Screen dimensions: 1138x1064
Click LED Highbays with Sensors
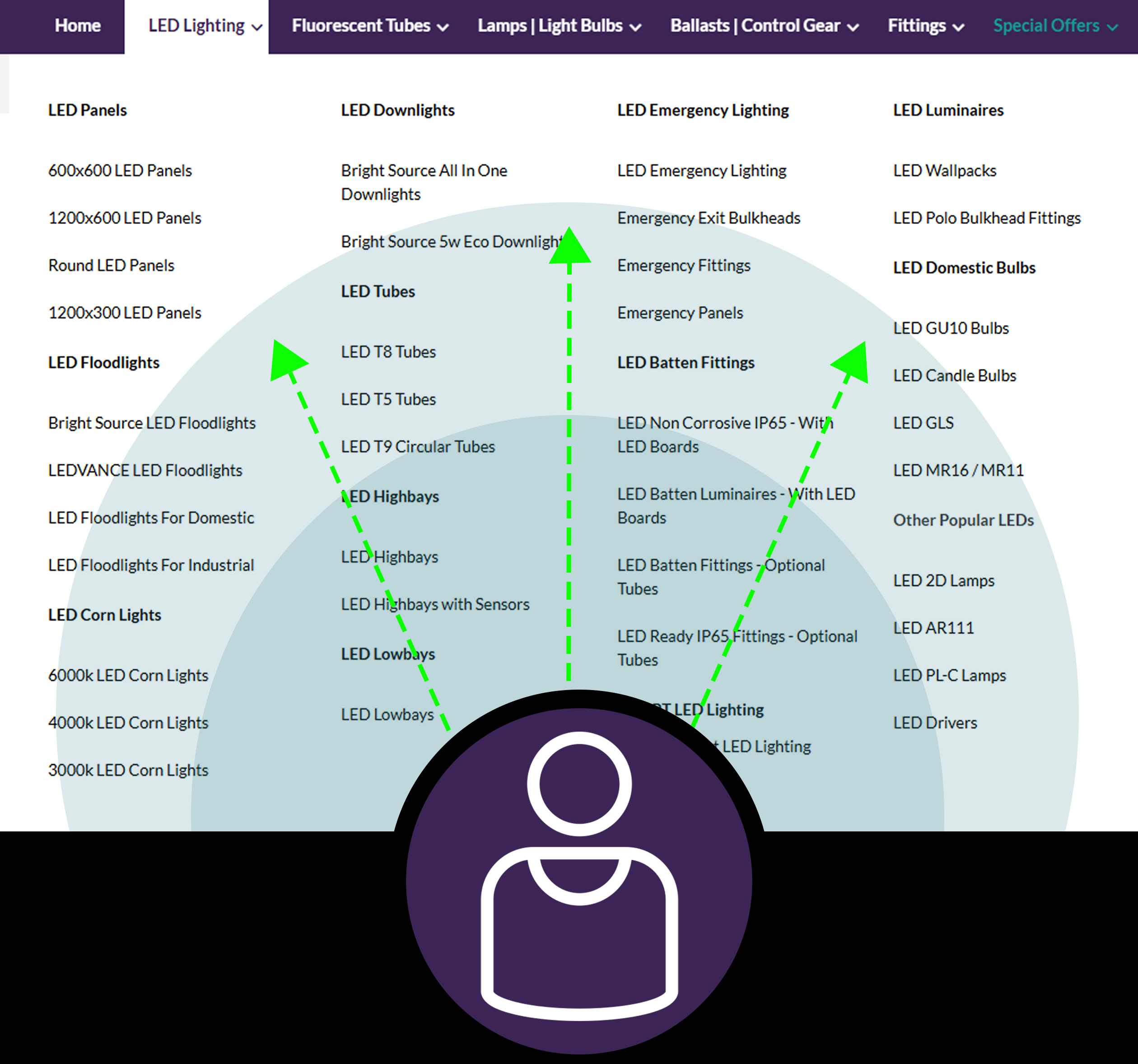[x=435, y=604]
